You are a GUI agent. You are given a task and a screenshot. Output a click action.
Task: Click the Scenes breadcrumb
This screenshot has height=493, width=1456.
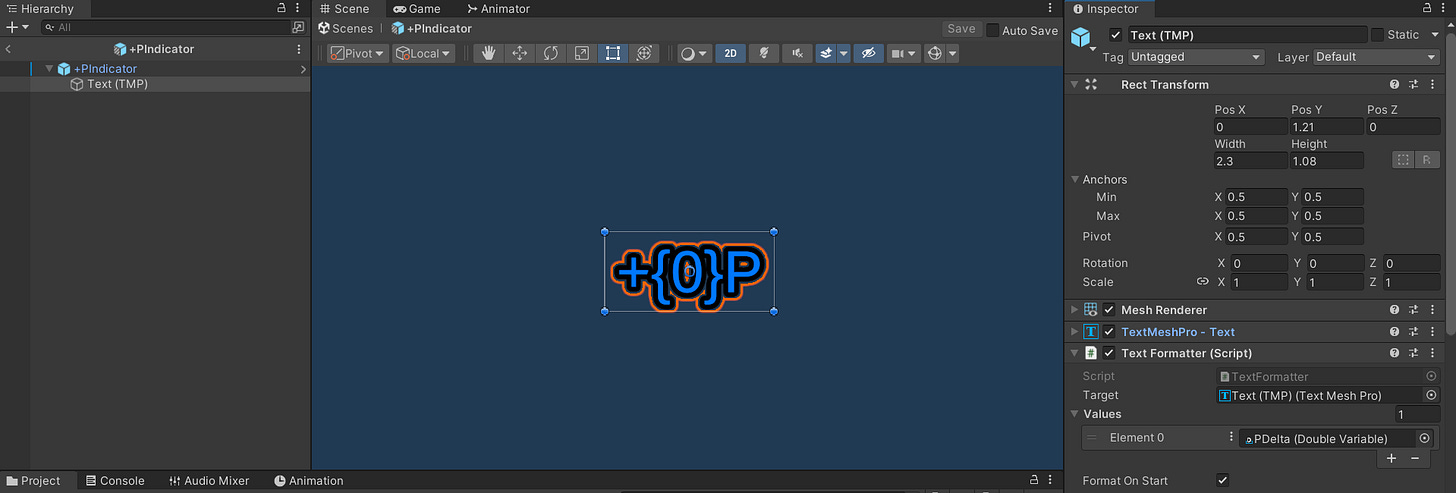345,29
